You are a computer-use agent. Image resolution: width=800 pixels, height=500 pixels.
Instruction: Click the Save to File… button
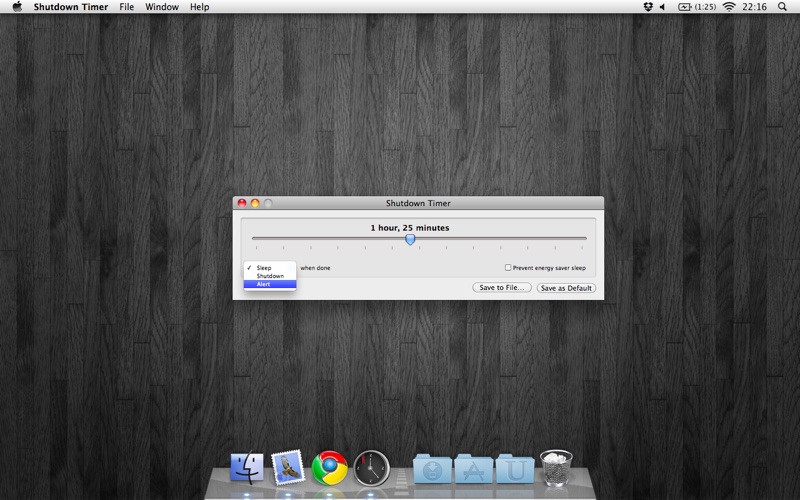pos(502,288)
